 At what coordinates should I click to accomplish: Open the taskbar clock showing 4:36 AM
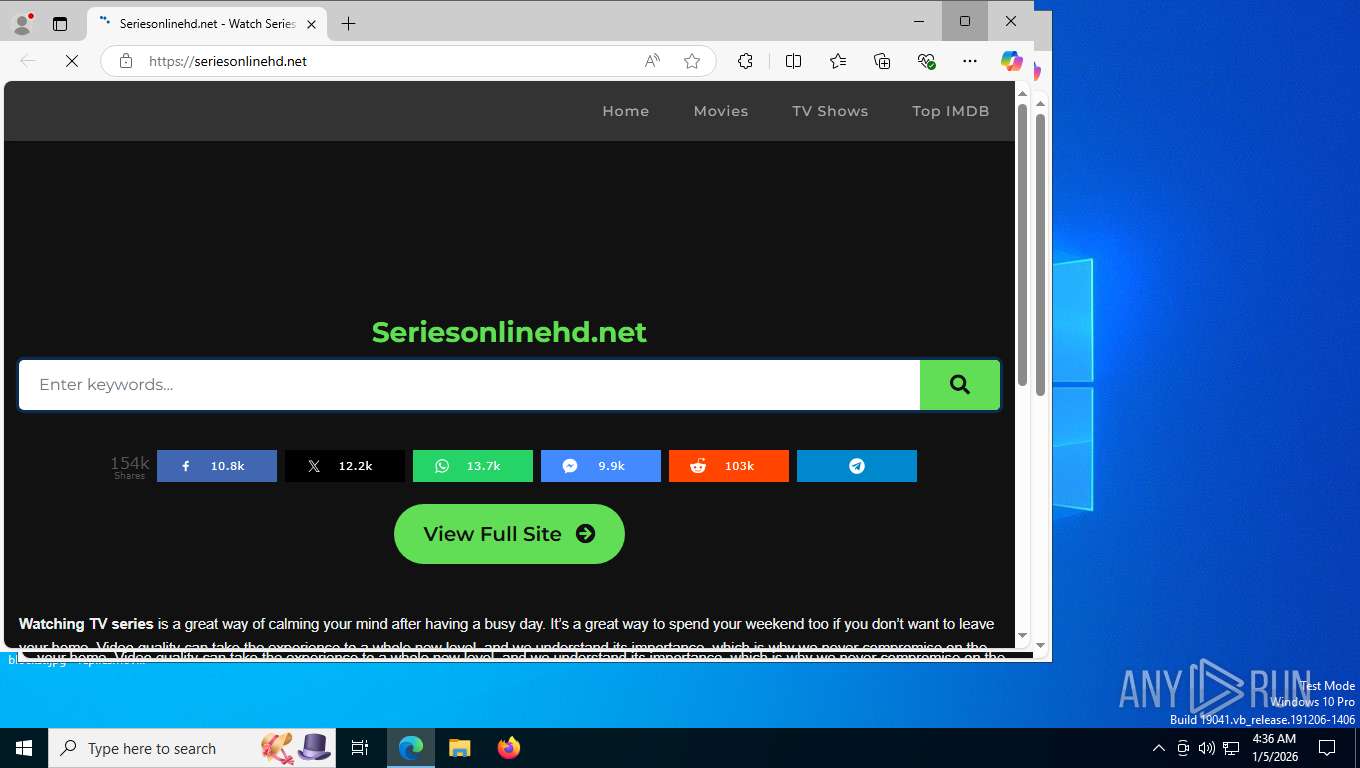pyautogui.click(x=1274, y=748)
